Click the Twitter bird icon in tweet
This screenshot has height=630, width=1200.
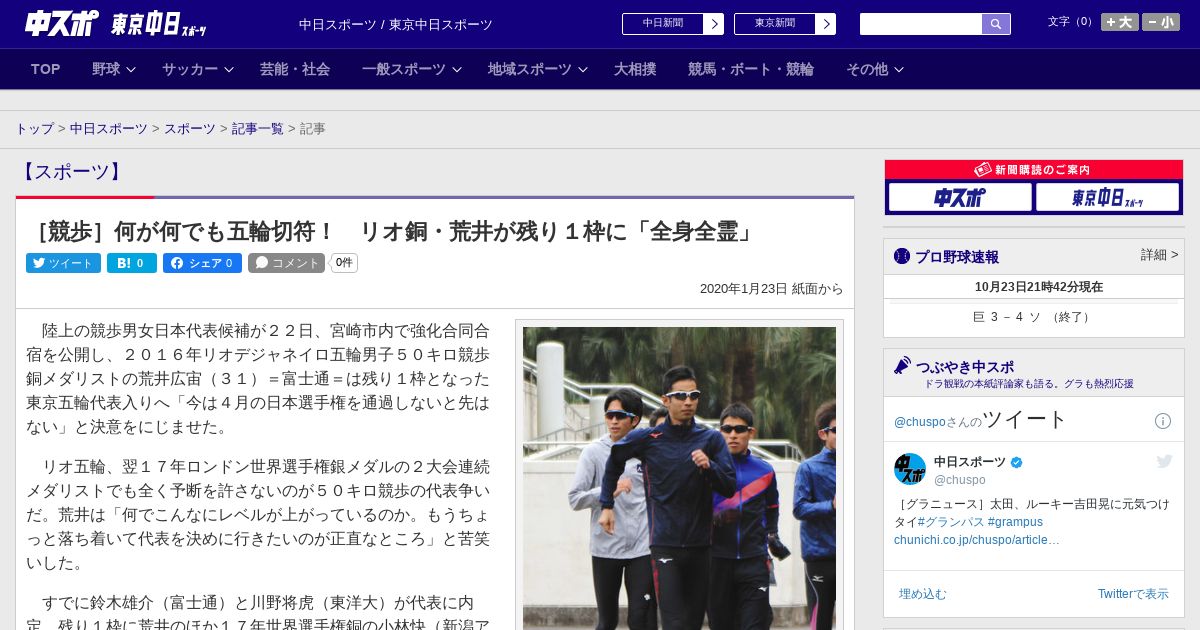[x=1164, y=461]
